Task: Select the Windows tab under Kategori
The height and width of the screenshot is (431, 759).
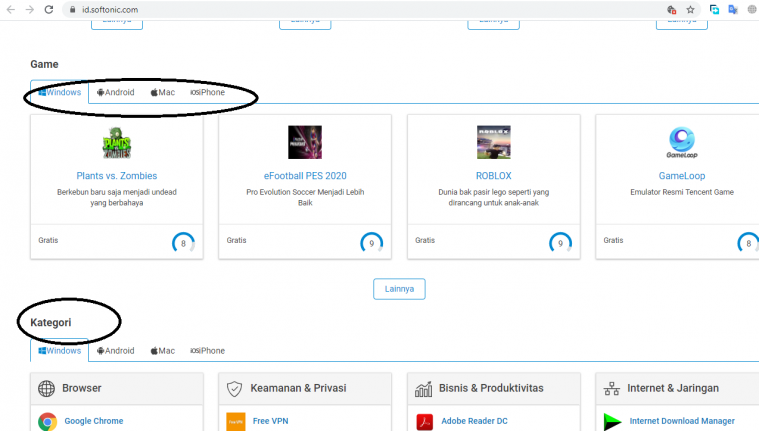Action: pyautogui.click(x=60, y=351)
